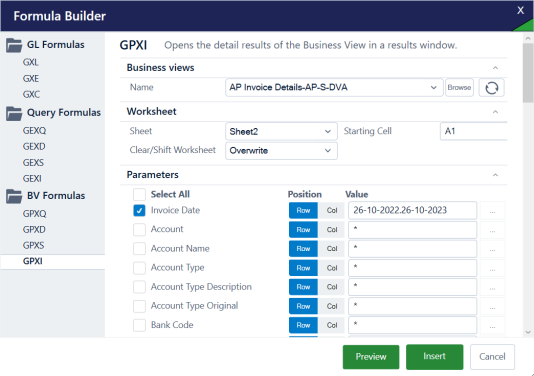This screenshot has width=534, height=376.
Task: Click the scrollbar up arrow
Action: pyautogui.click(x=528, y=38)
